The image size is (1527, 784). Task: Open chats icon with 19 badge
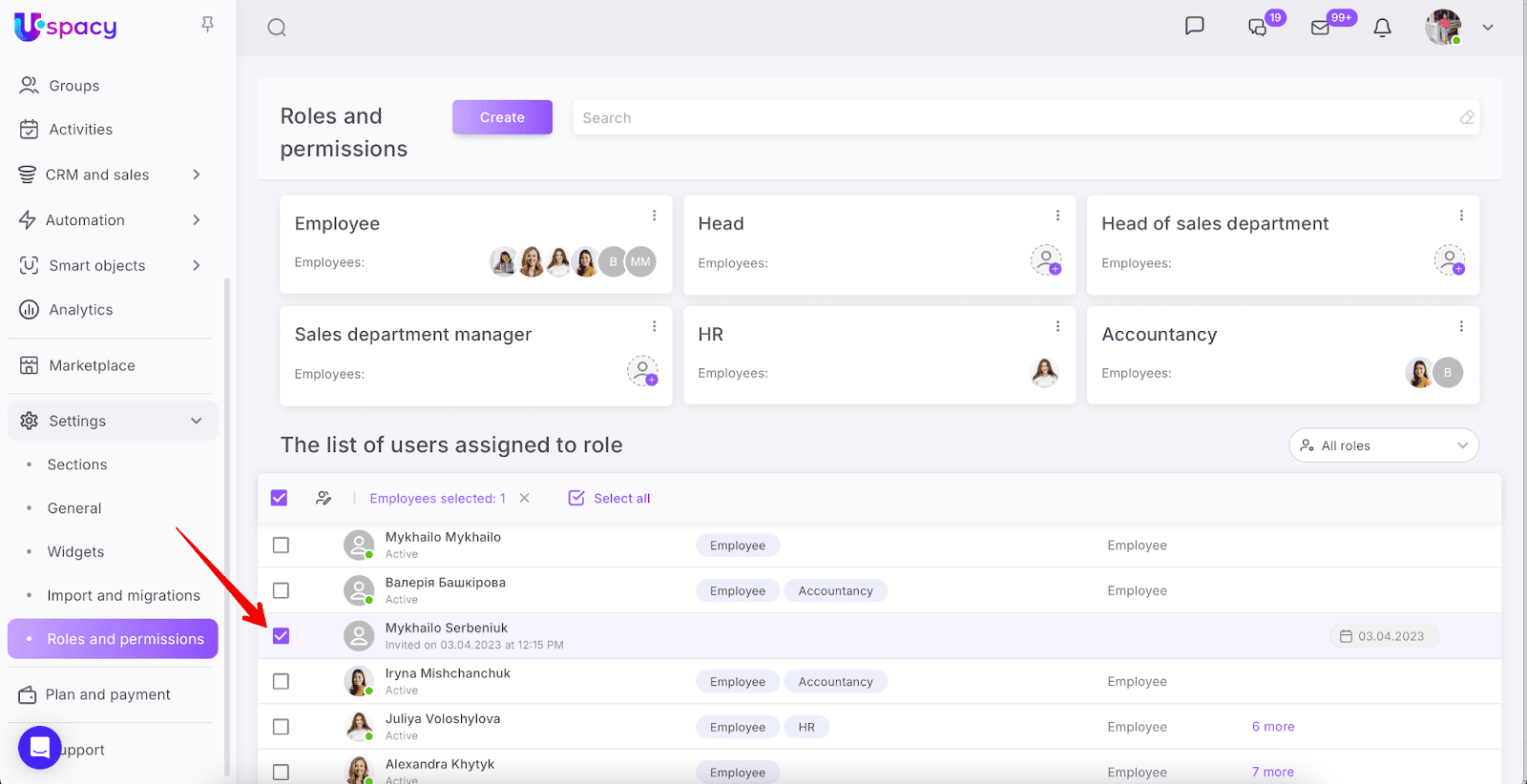pyautogui.click(x=1258, y=28)
